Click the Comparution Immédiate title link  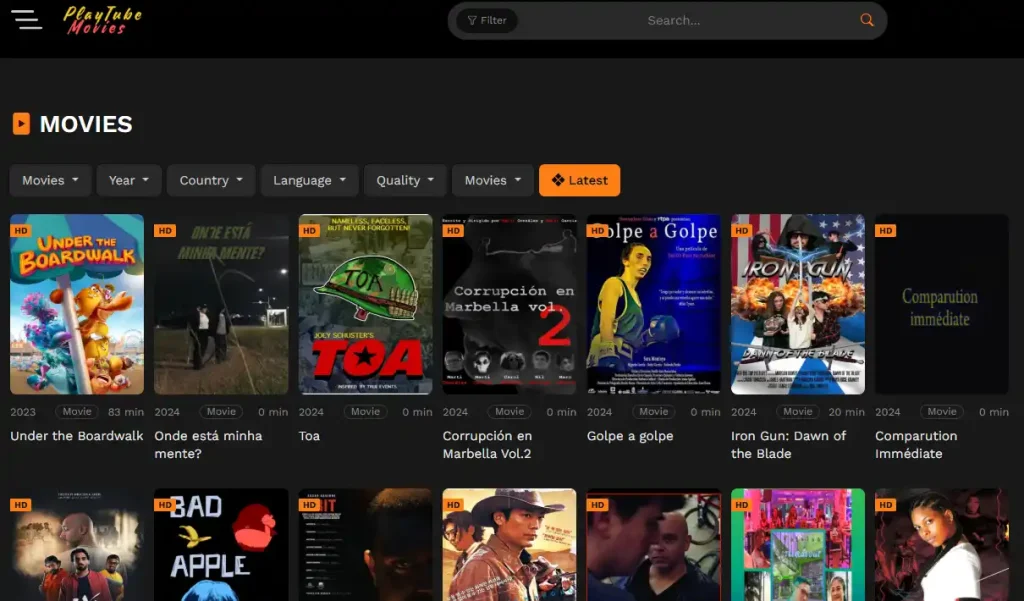[916, 444]
